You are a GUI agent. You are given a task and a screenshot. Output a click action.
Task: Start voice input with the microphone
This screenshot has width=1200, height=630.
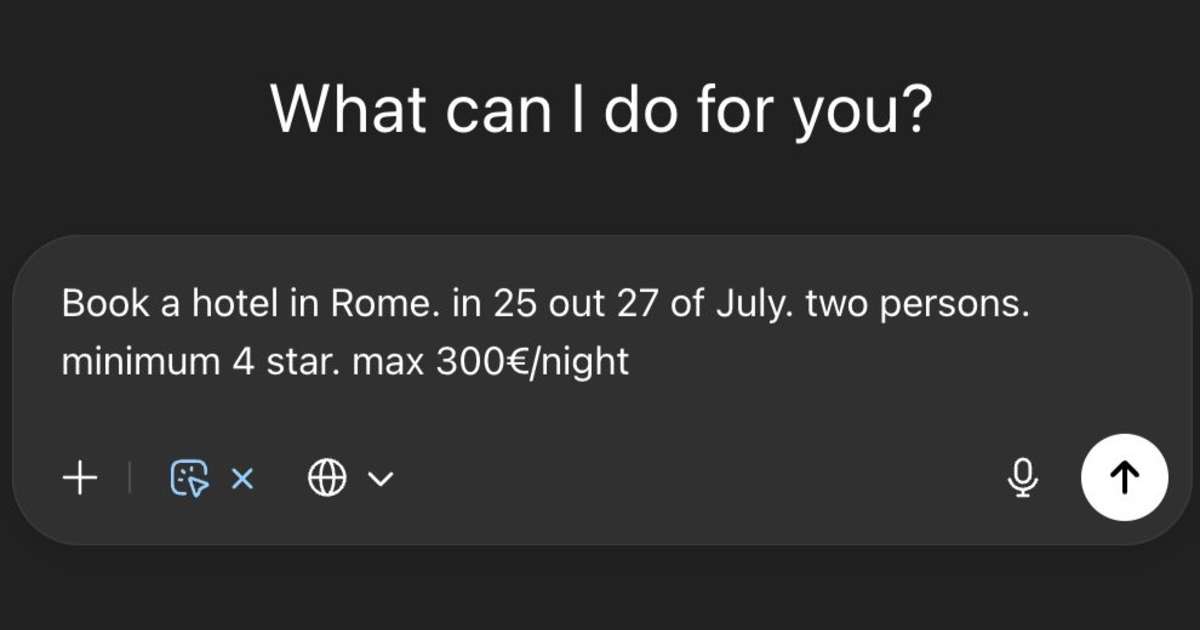[1022, 478]
